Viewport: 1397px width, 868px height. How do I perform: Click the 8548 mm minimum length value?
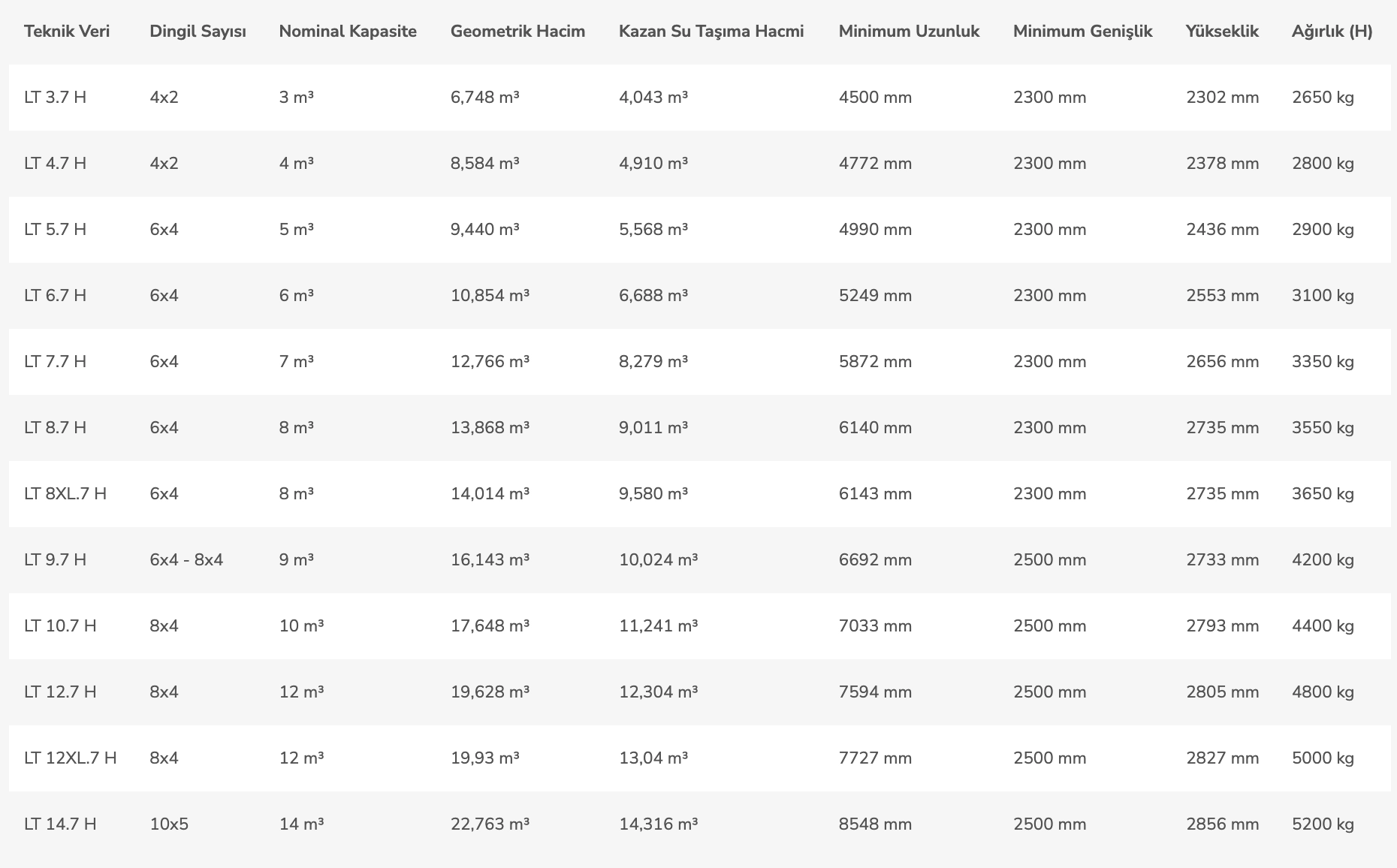875,824
